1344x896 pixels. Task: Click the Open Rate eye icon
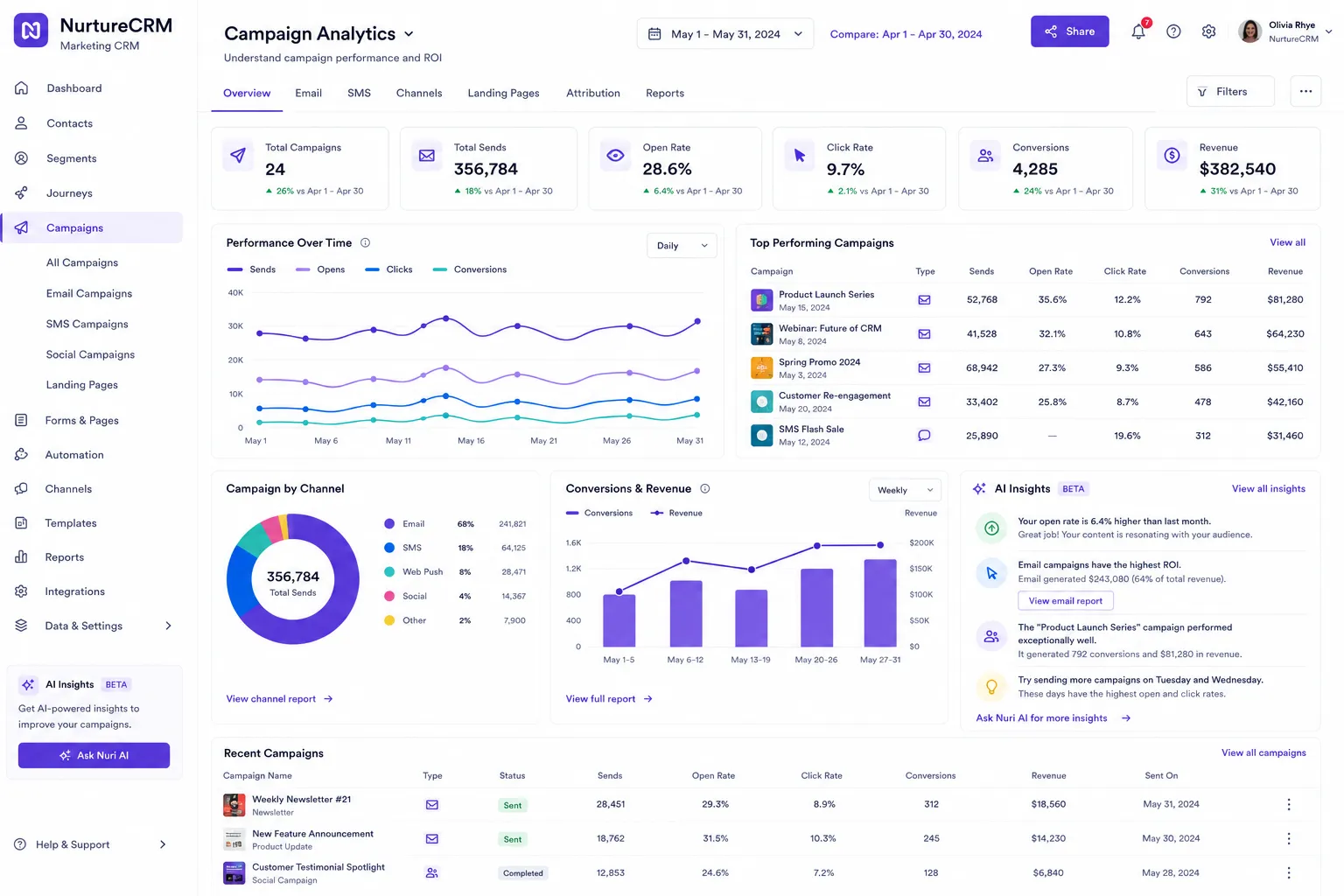pos(616,156)
